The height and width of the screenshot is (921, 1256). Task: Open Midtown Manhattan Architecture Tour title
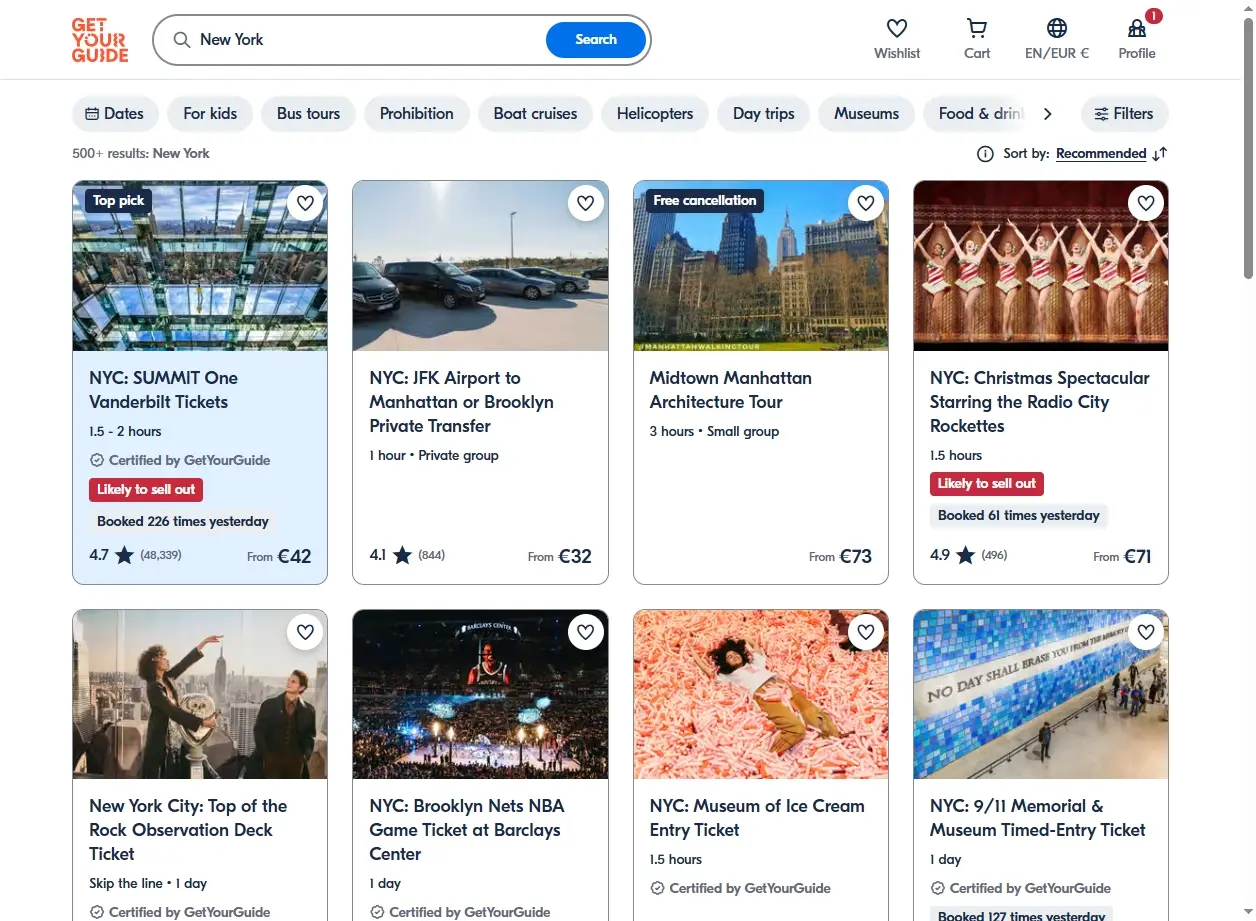click(730, 390)
